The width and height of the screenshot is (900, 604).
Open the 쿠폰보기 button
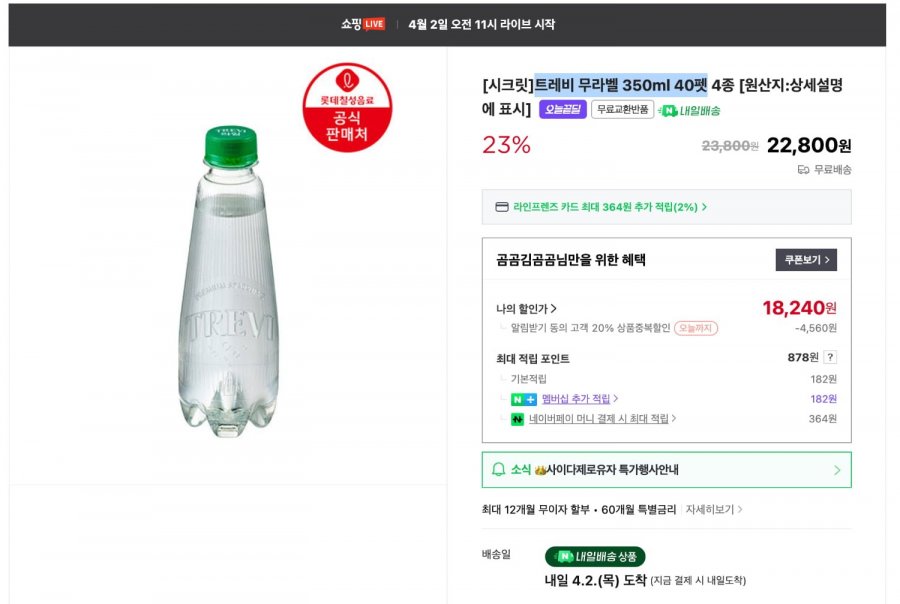(805, 259)
